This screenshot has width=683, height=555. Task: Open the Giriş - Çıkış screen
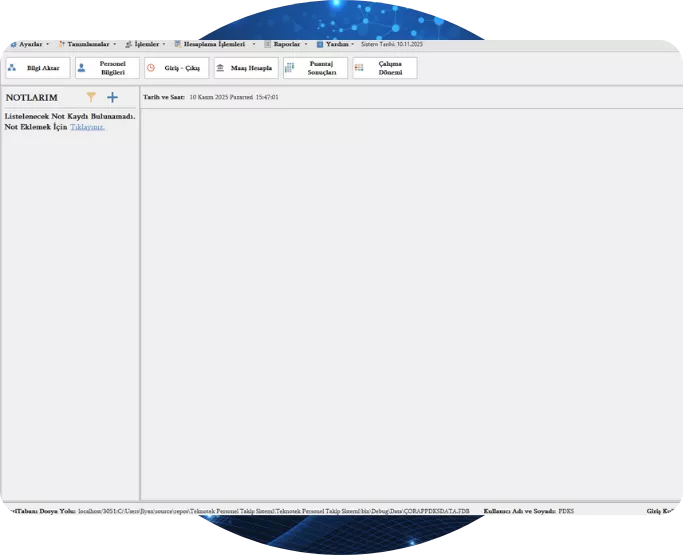(x=176, y=68)
